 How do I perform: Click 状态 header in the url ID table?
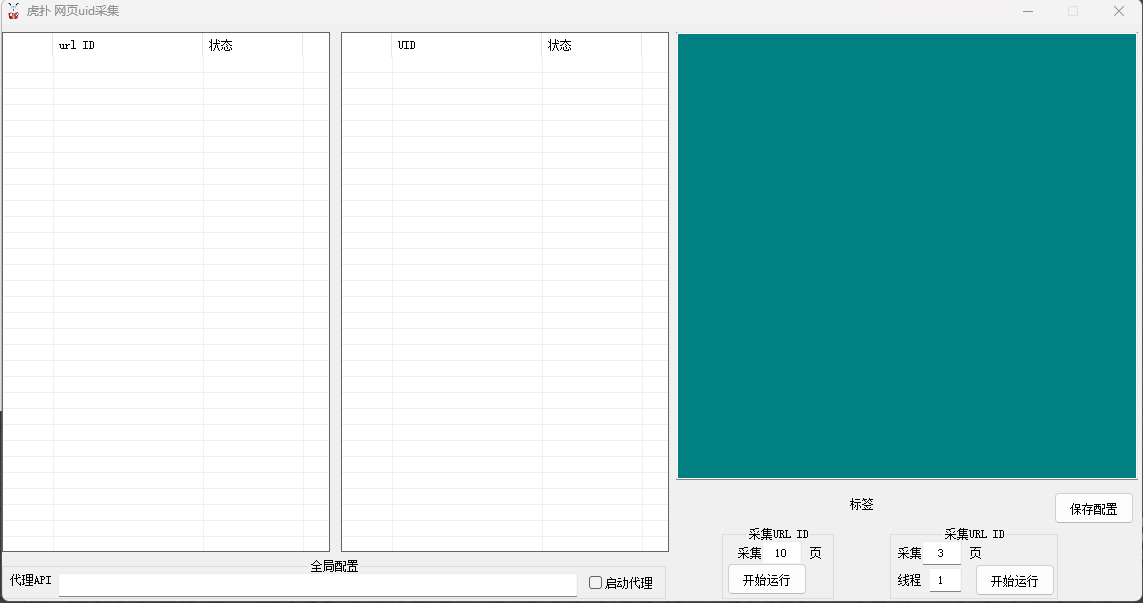tap(252, 46)
